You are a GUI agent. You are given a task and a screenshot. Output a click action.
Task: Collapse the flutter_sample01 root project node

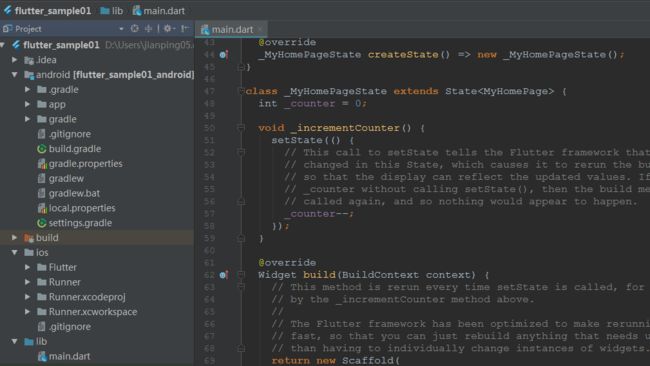coord(3,45)
